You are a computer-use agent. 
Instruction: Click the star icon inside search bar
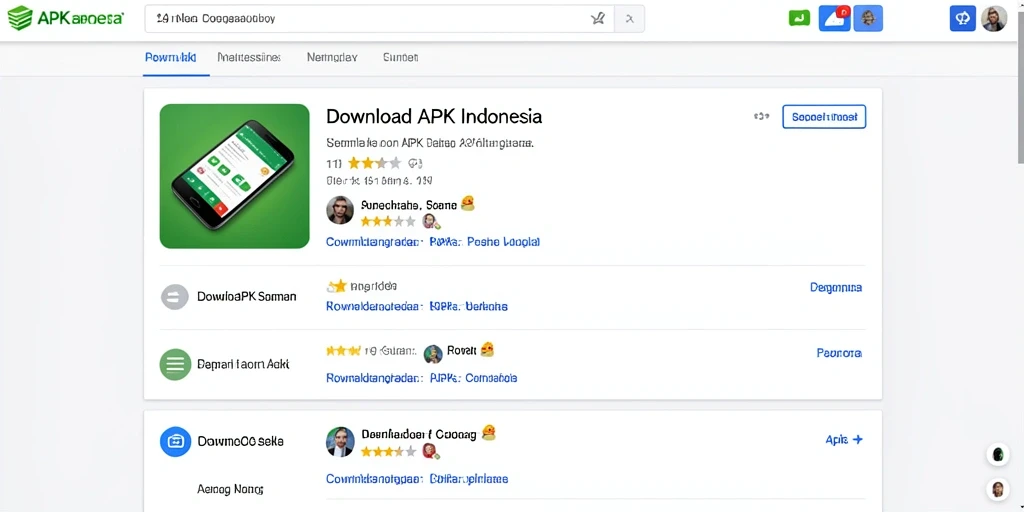[x=598, y=19]
